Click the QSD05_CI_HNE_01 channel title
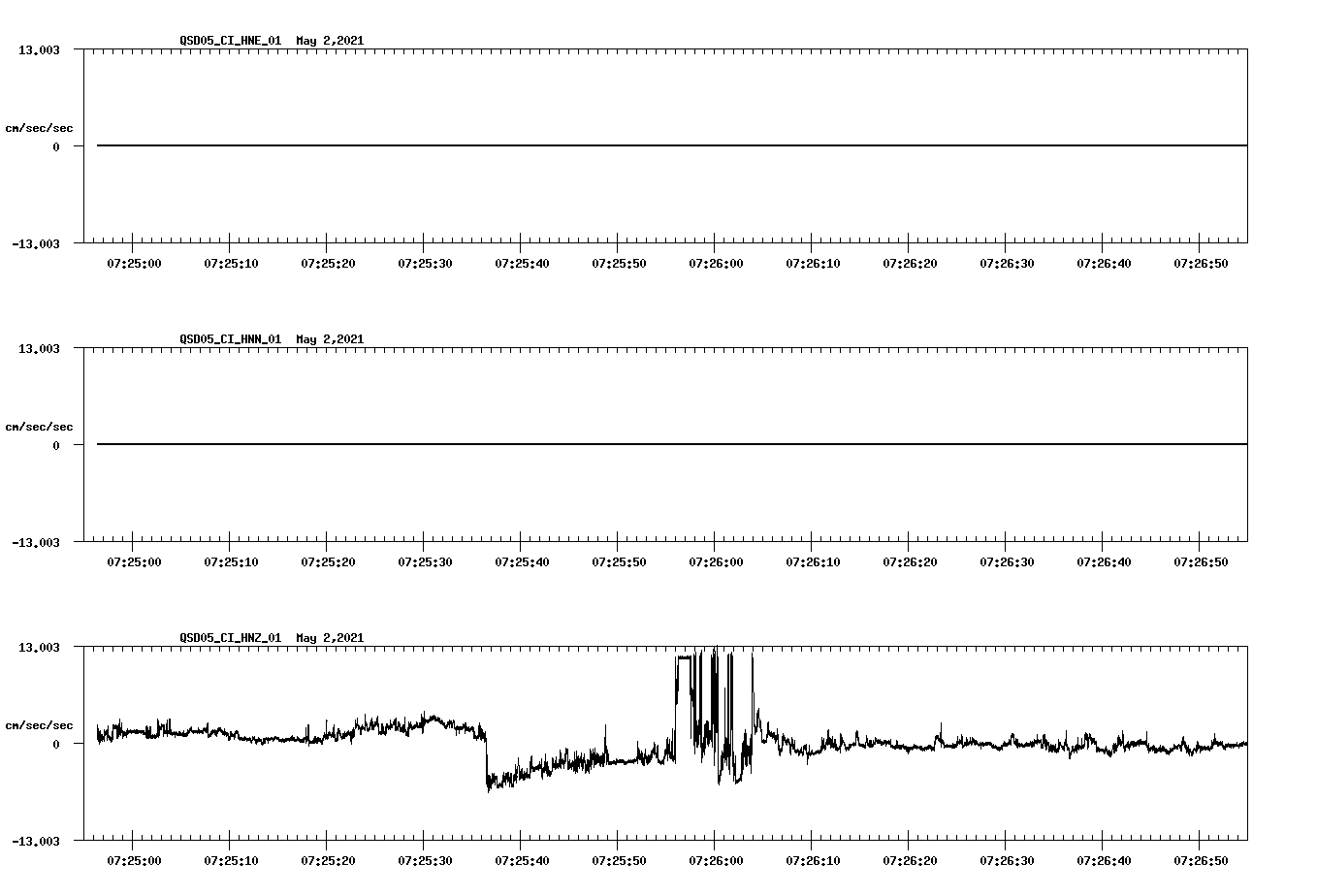This screenshot has width=1317, height=896. [x=228, y=41]
